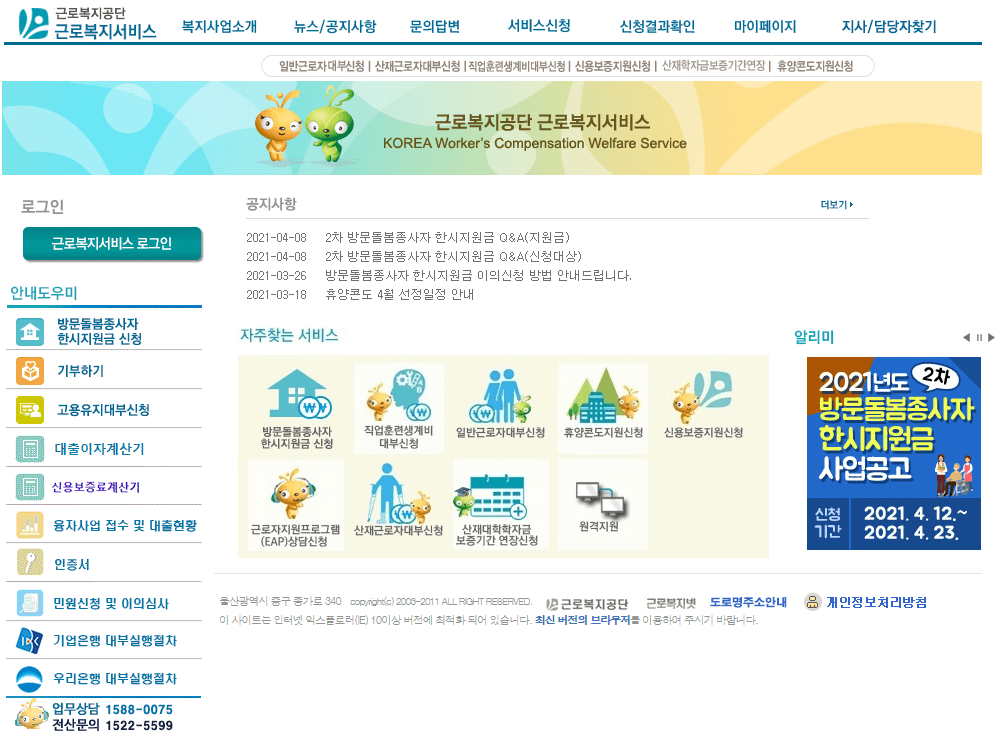
Task: Click the 전산문의 1522-5599 text
Action: (x=112, y=726)
